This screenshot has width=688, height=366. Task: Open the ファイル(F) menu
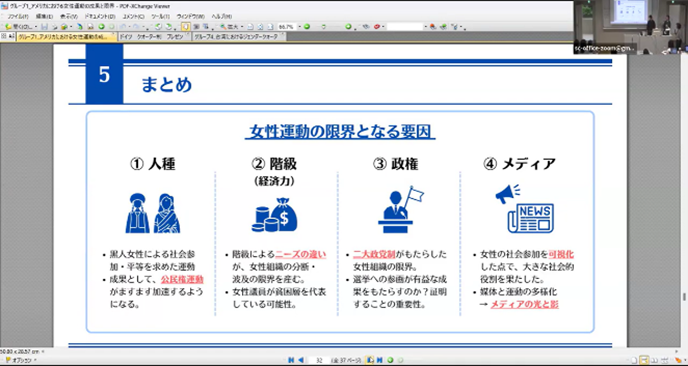(x=18, y=16)
